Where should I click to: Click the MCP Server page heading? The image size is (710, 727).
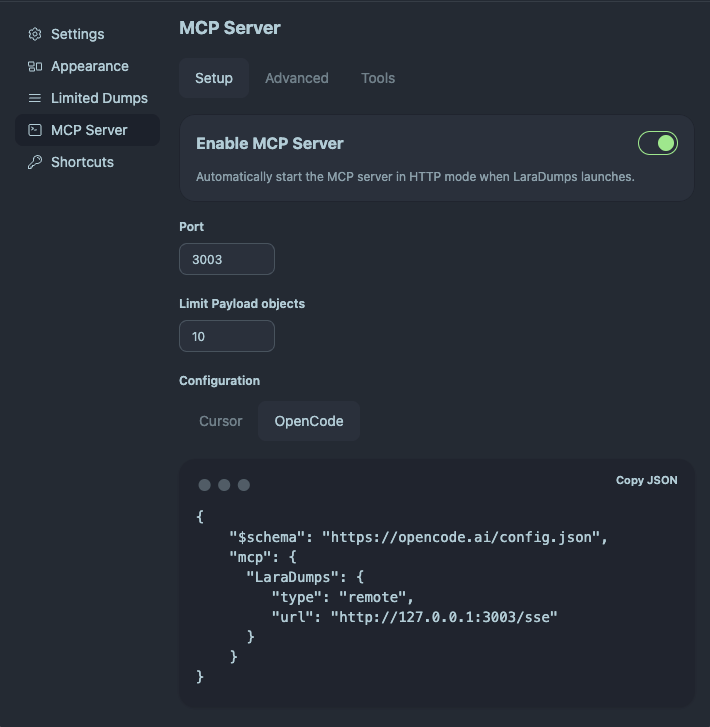pos(230,28)
